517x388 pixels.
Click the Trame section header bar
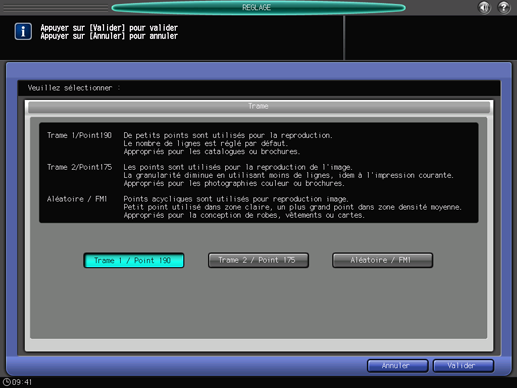[259, 106]
